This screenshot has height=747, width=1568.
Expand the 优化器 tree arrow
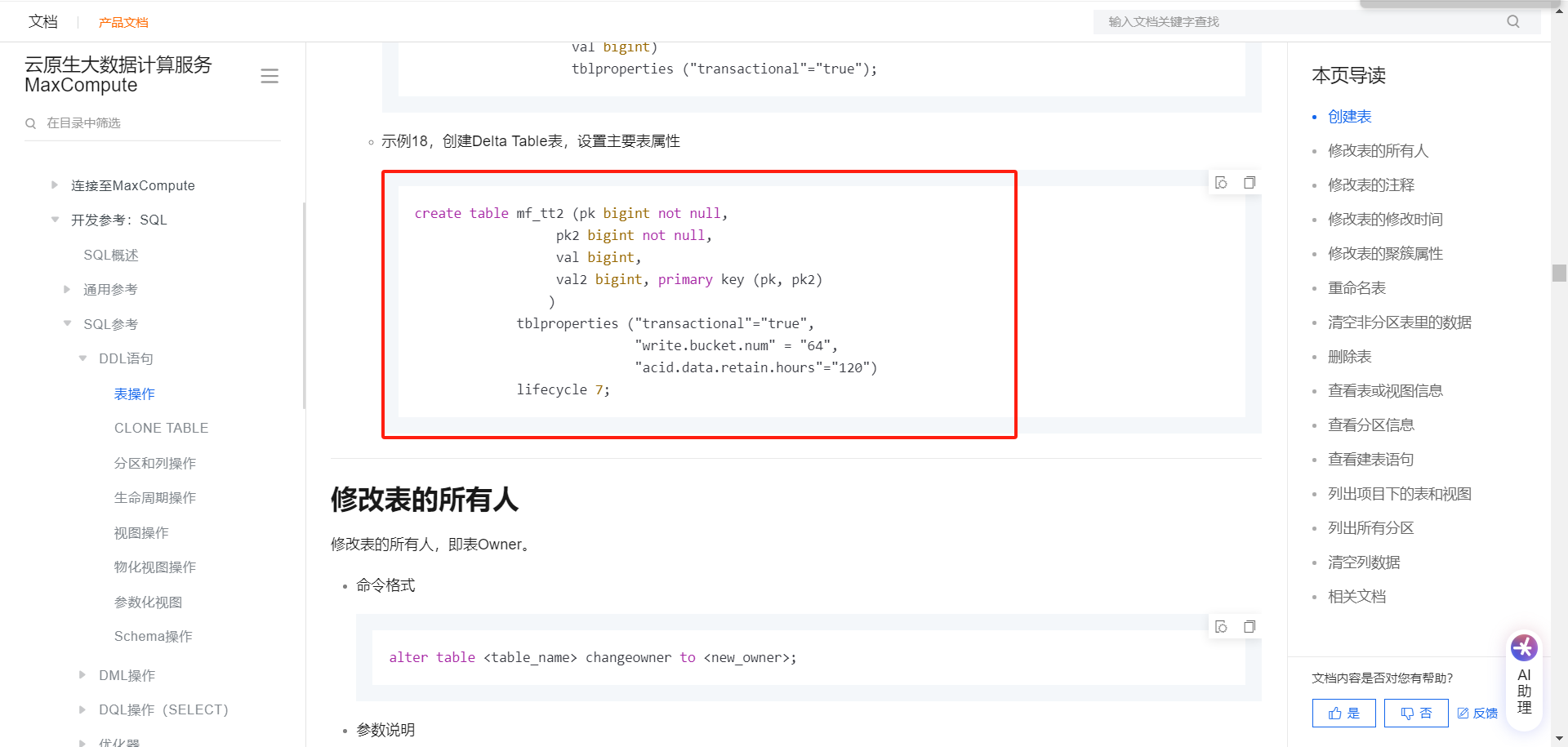pos(82,743)
